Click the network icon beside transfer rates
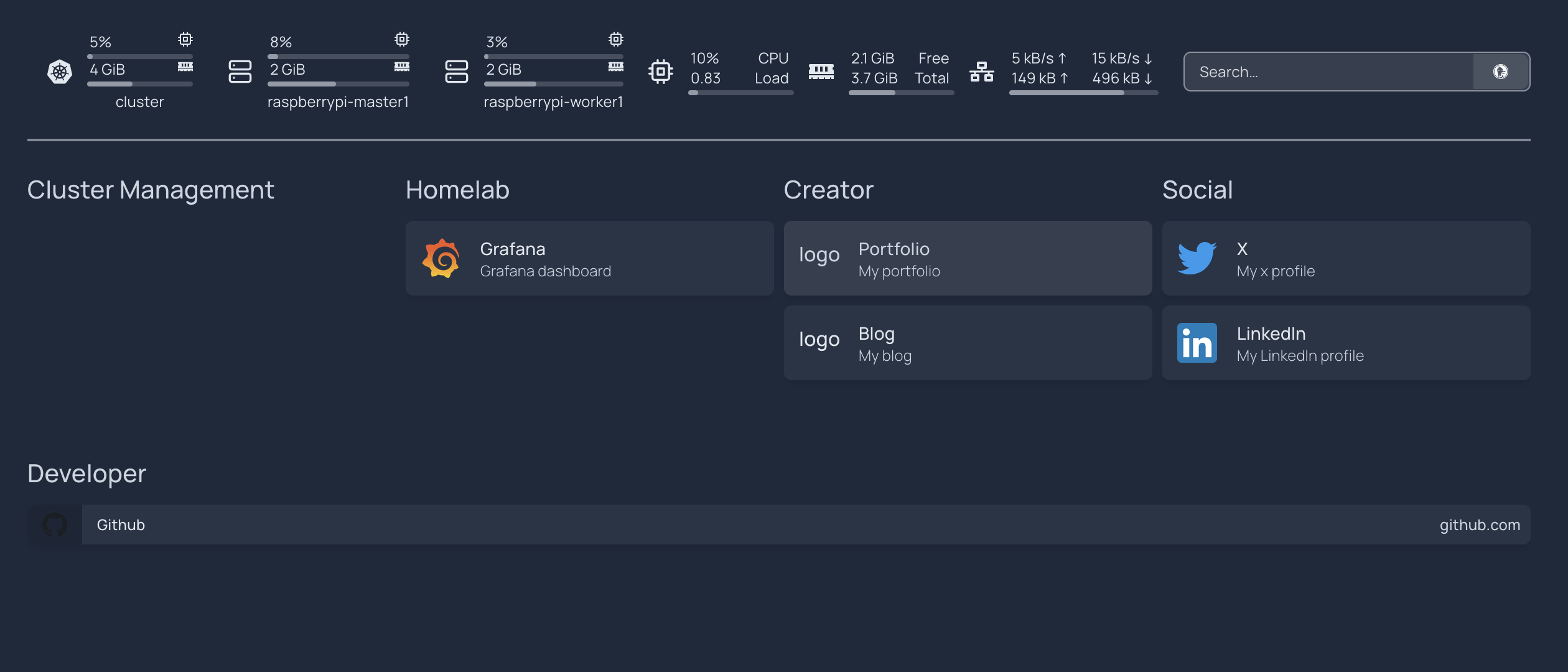This screenshot has height=672, width=1568. click(981, 72)
